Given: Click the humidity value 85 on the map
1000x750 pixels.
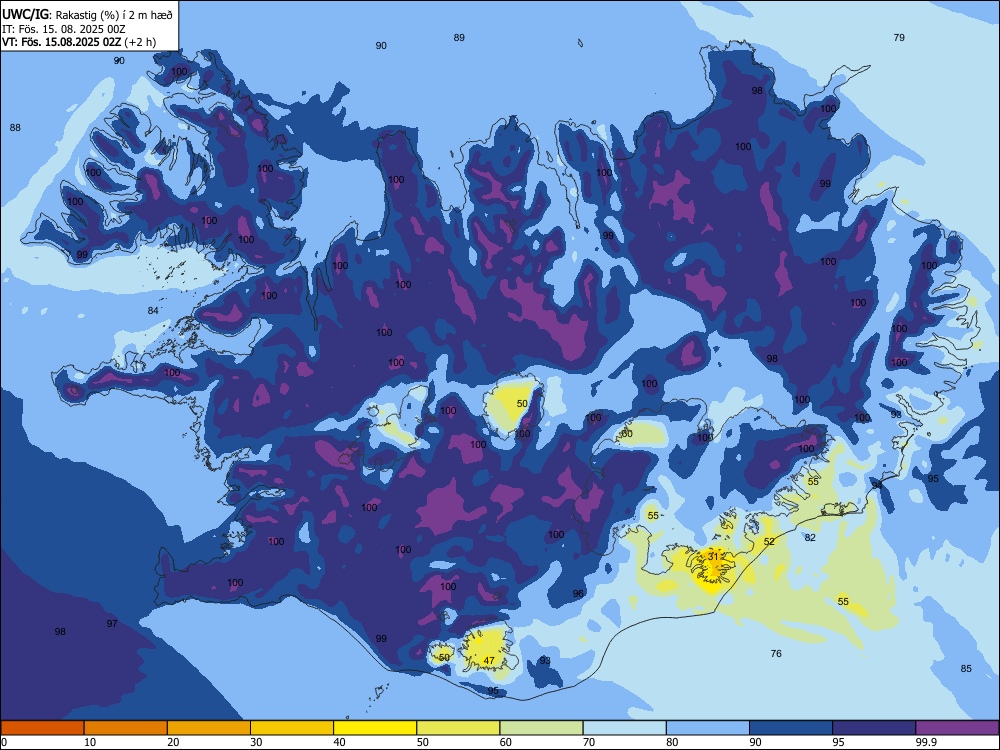Looking at the screenshot, I should click(966, 668).
